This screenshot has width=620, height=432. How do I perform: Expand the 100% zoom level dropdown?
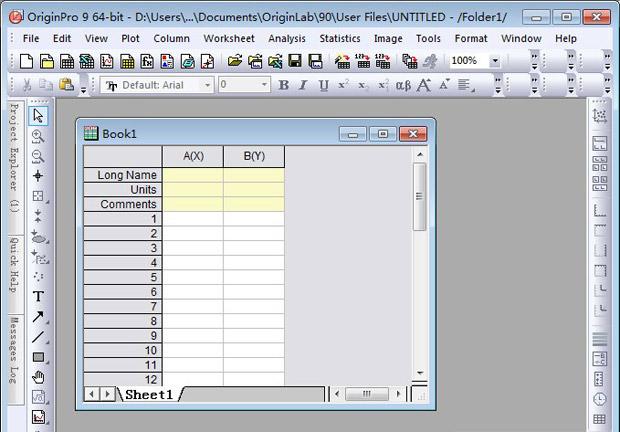[x=495, y=61]
